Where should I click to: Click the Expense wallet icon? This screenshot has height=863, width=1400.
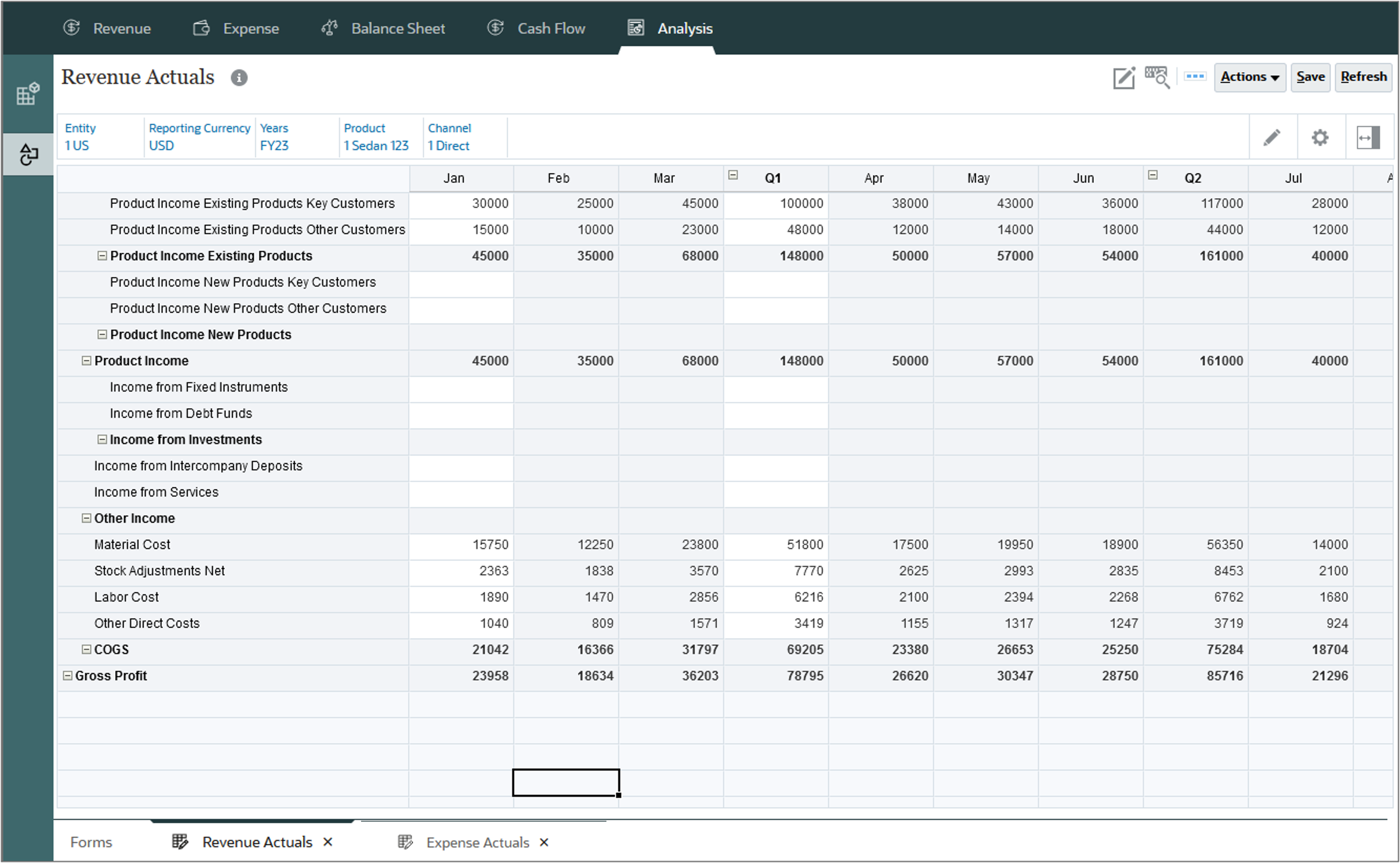click(201, 28)
